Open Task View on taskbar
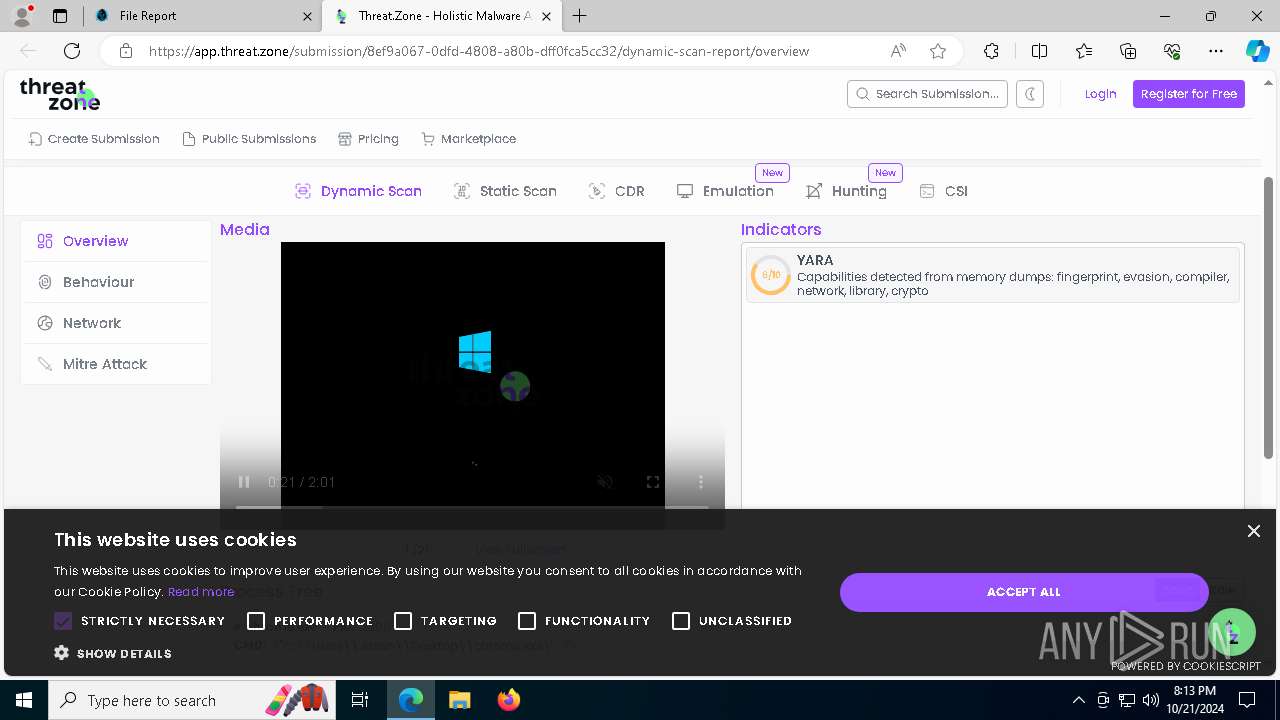Image resolution: width=1280 pixels, height=720 pixels. tap(361, 700)
